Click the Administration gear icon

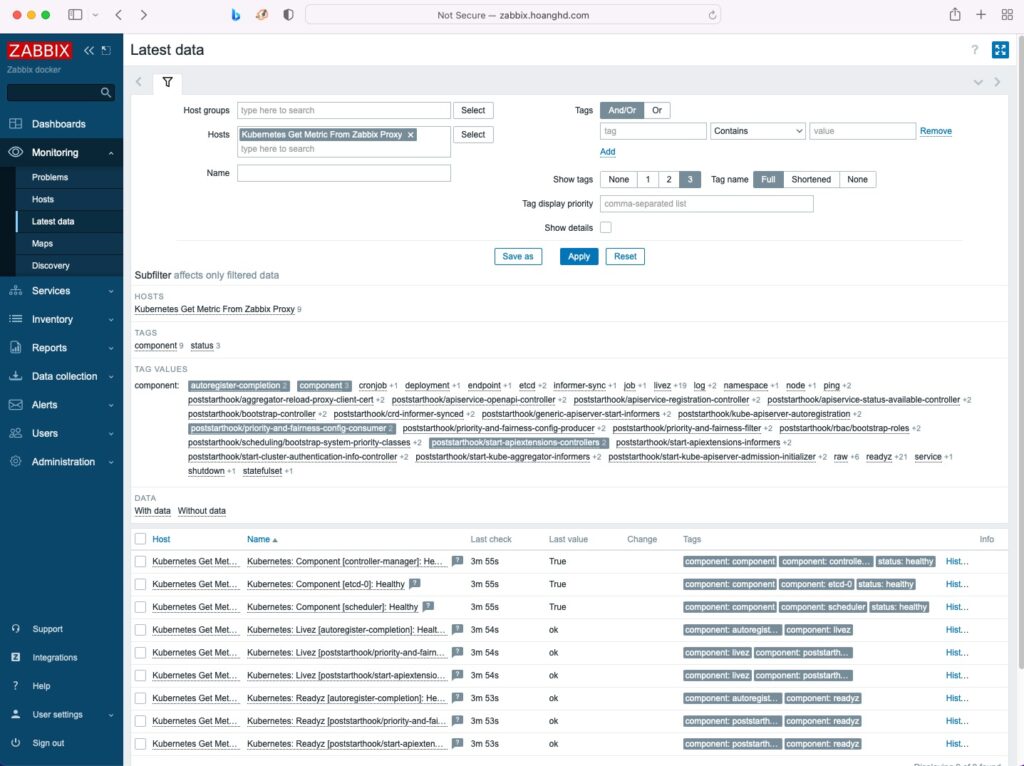tap(16, 462)
